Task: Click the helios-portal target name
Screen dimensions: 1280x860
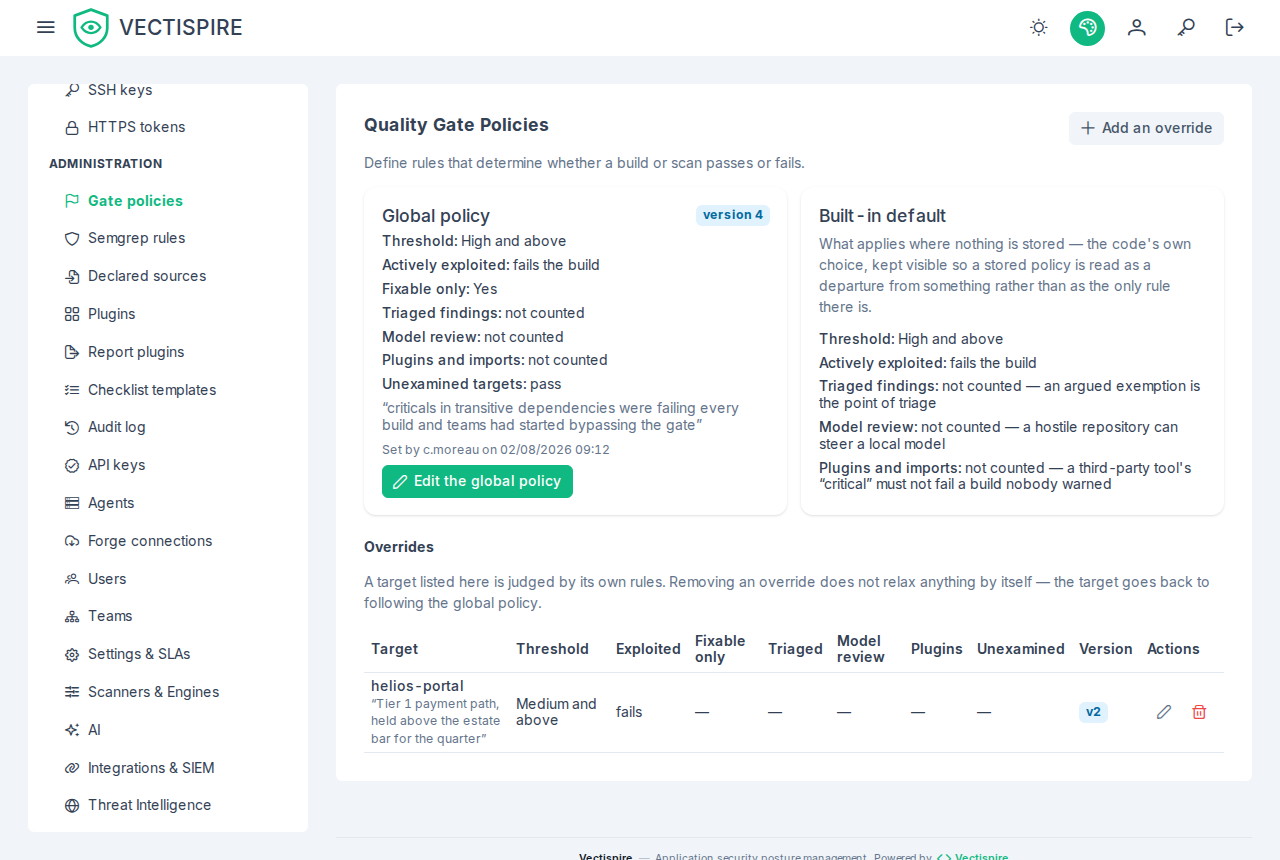Action: click(417, 686)
